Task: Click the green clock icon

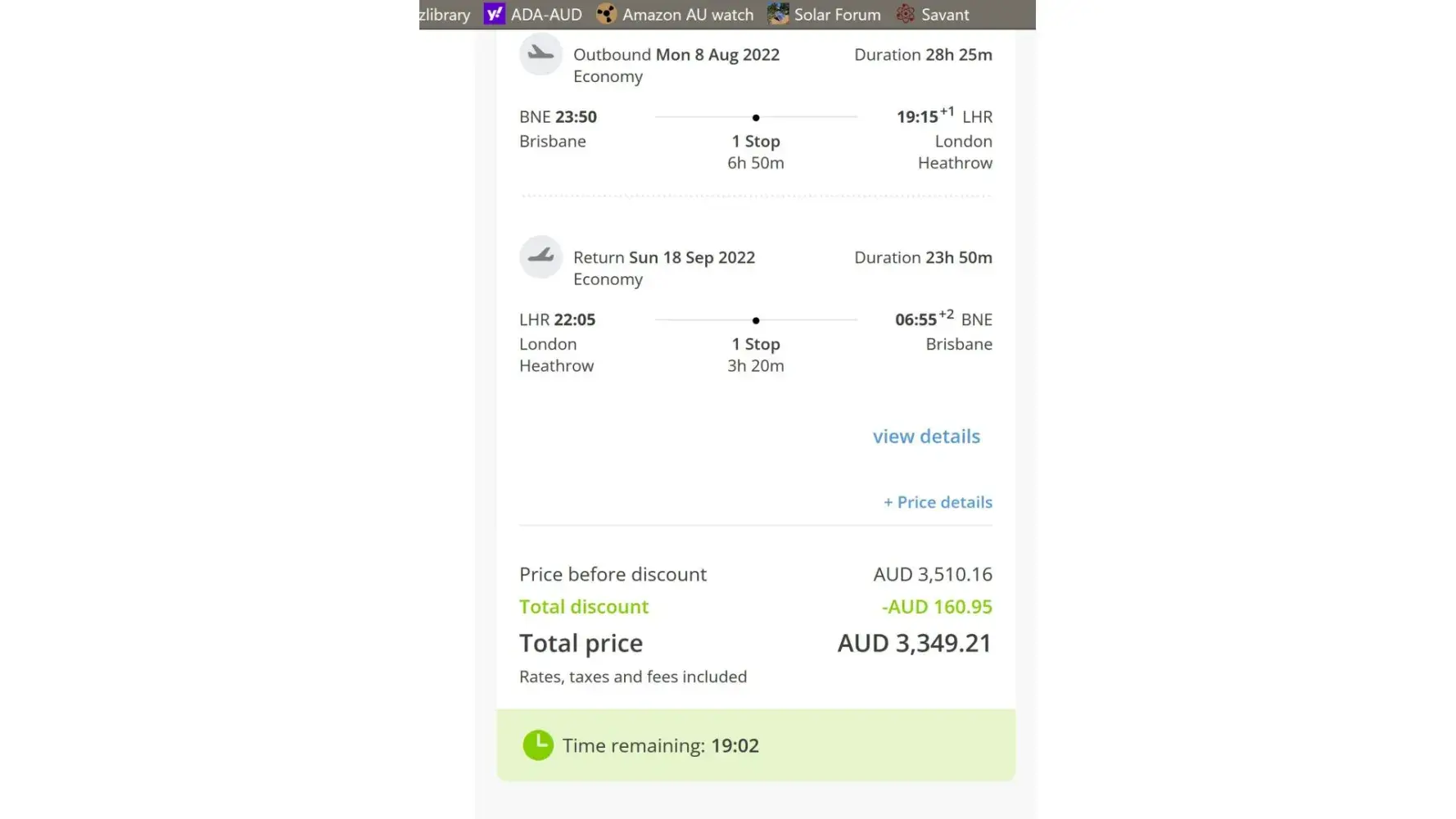Action: pos(538,745)
